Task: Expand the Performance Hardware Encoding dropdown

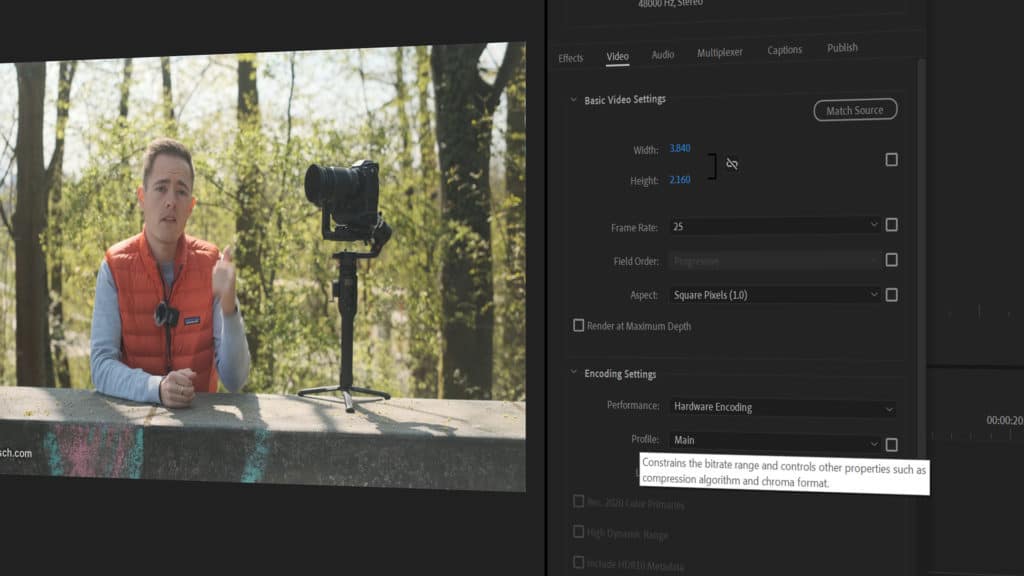Action: coord(782,408)
